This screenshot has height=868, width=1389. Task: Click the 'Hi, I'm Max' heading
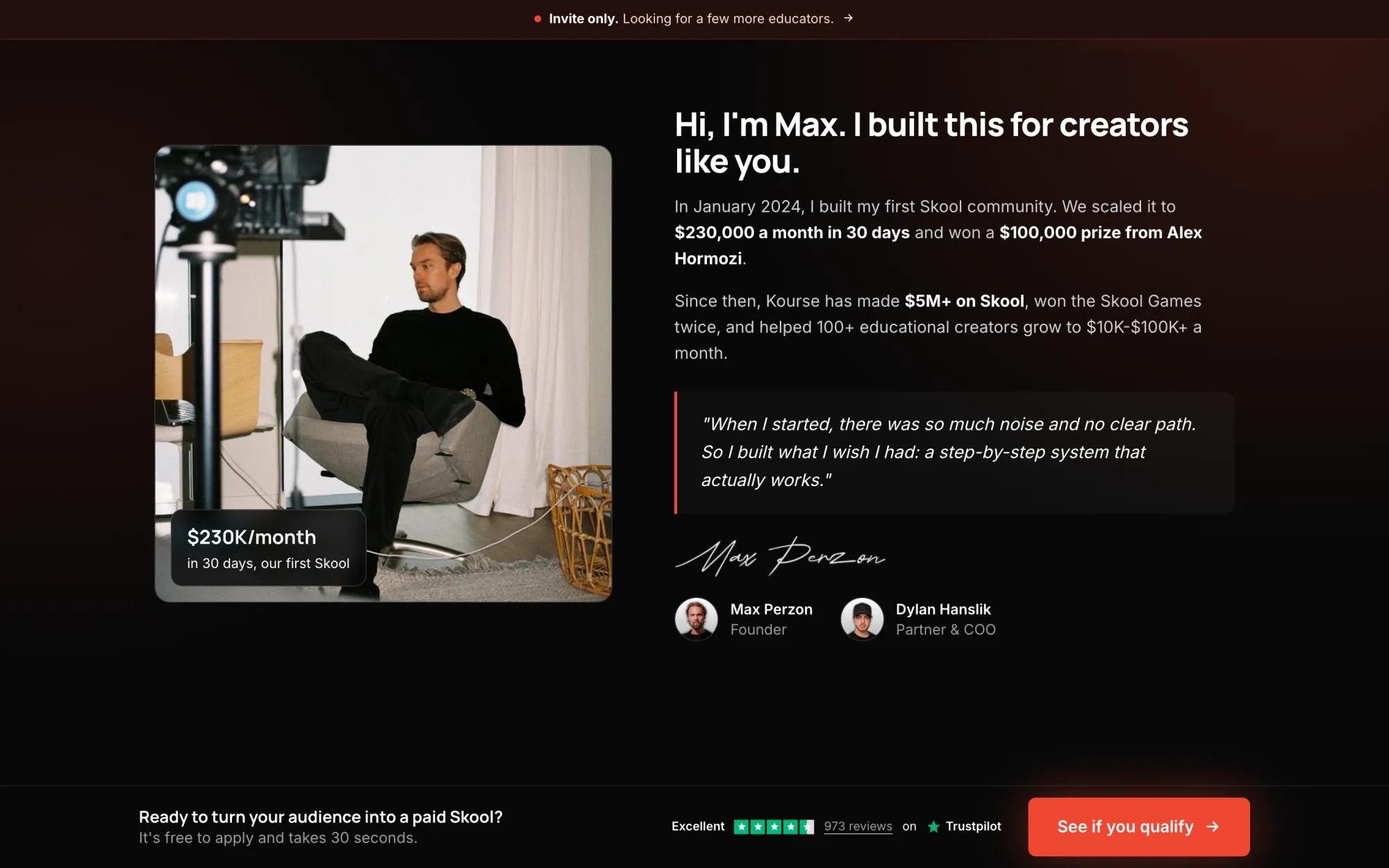click(931, 143)
